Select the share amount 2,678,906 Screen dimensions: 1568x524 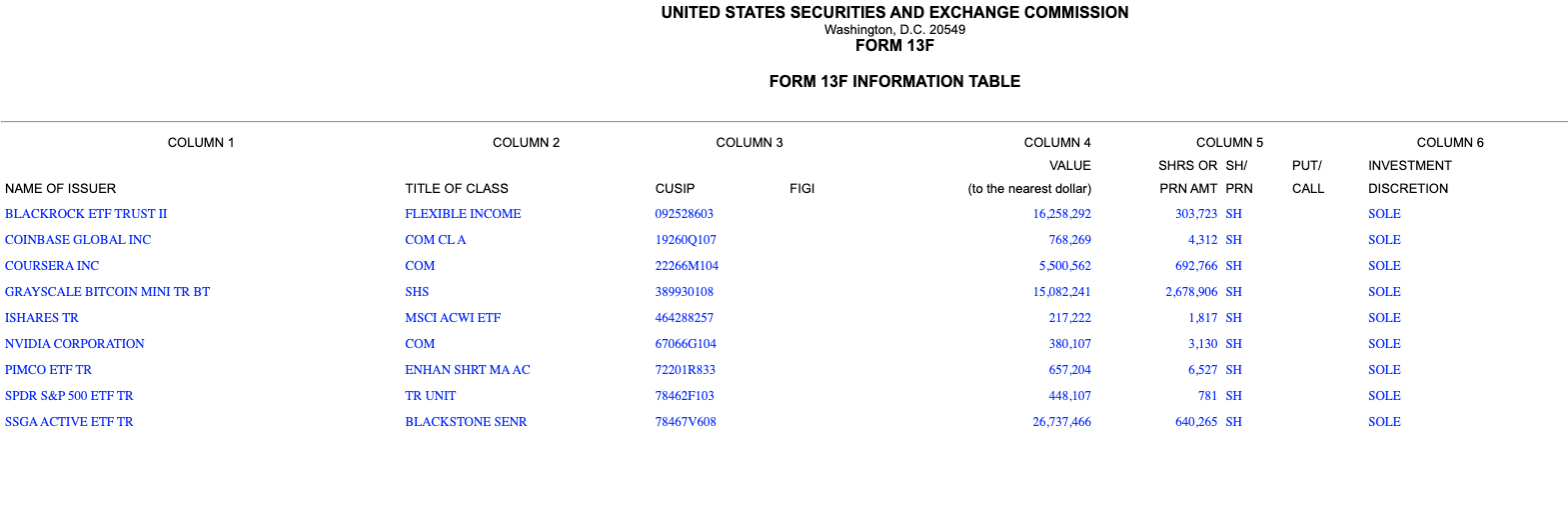[x=1191, y=292]
